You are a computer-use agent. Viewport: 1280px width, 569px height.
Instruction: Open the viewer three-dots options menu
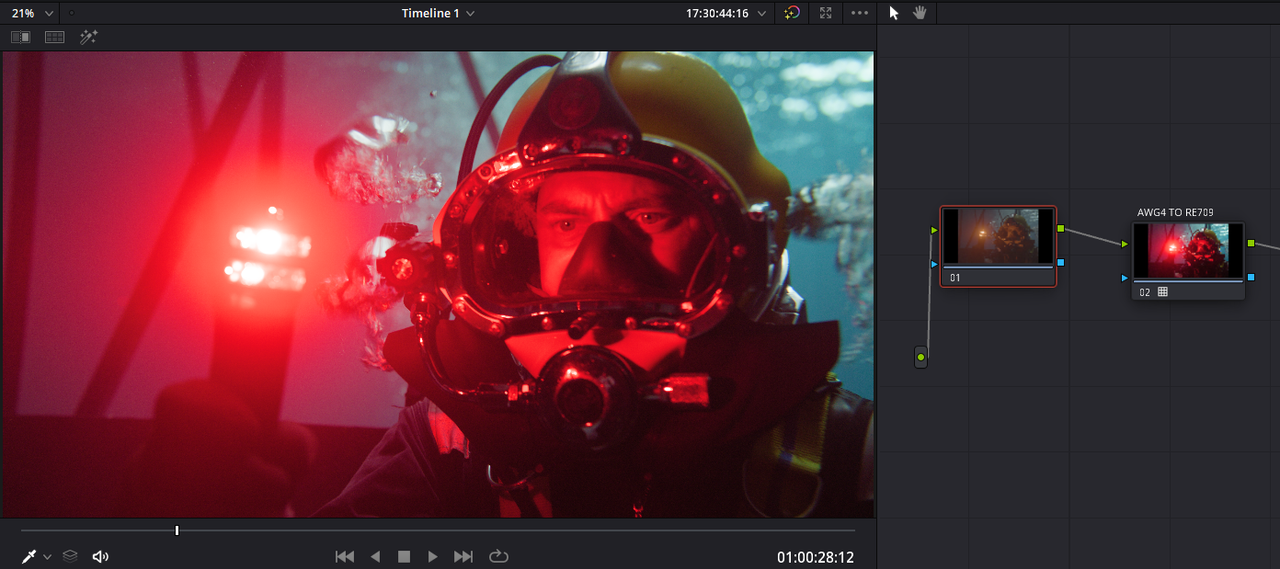click(x=860, y=13)
